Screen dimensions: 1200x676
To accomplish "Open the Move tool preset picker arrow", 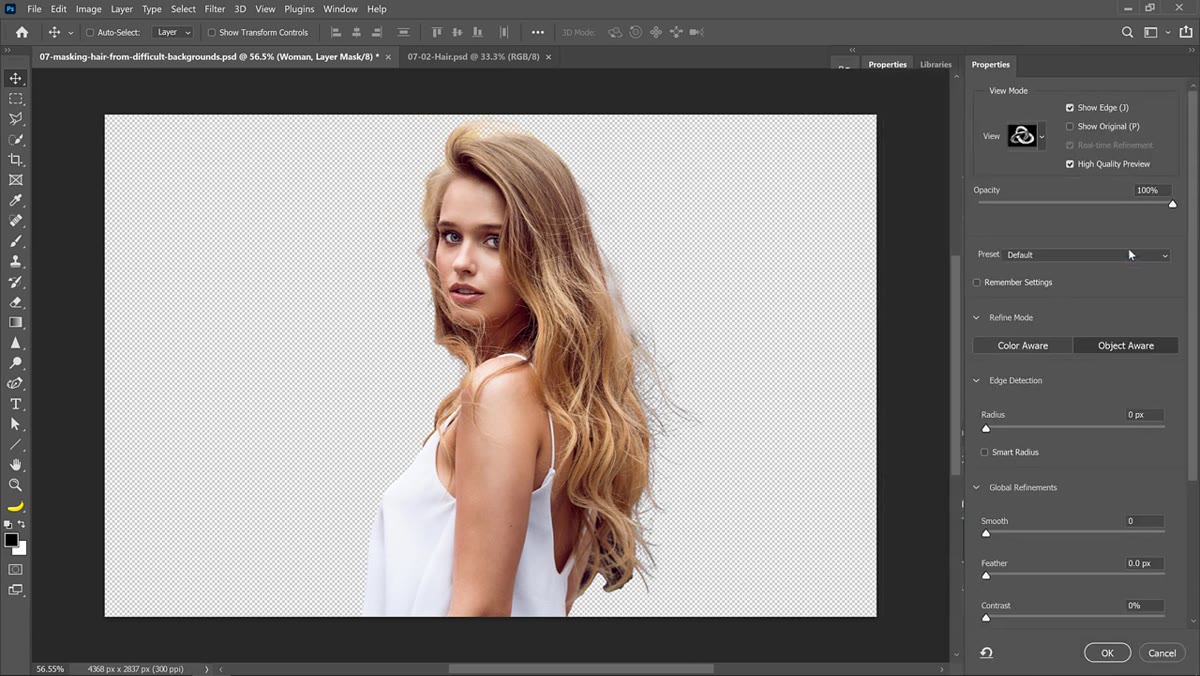I will pos(70,33).
